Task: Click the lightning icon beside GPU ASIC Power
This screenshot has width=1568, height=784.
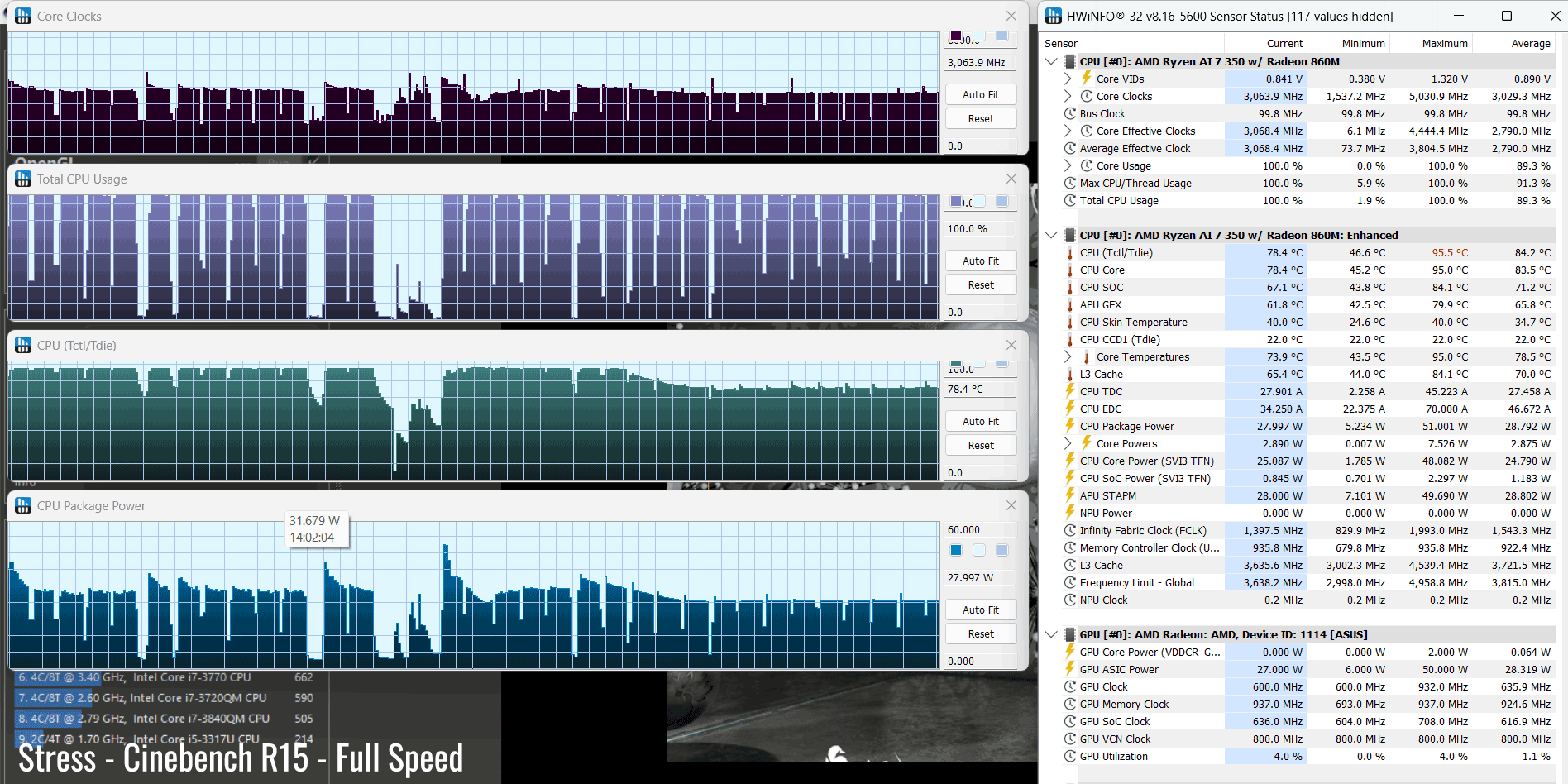Action: pyautogui.click(x=1070, y=669)
